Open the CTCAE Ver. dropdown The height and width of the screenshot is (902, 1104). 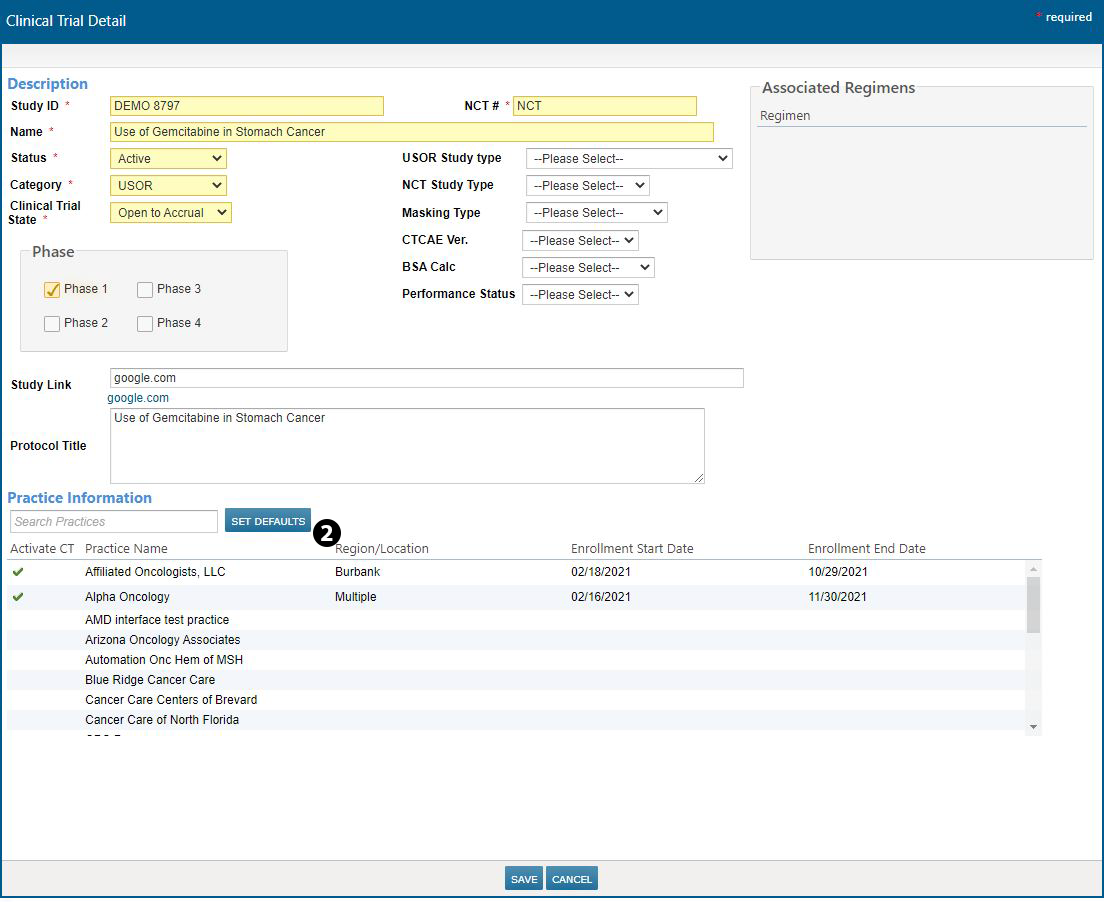[580, 241]
